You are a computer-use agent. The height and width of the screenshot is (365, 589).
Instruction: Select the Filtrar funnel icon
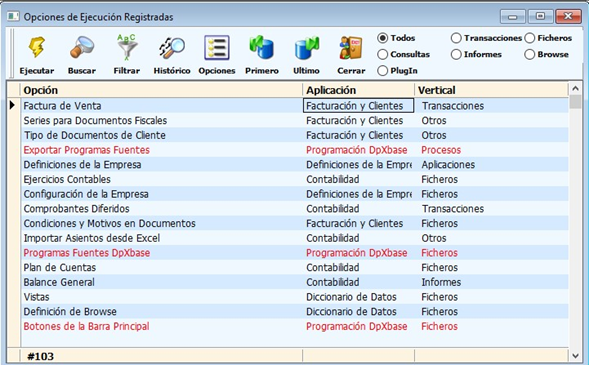[127, 47]
